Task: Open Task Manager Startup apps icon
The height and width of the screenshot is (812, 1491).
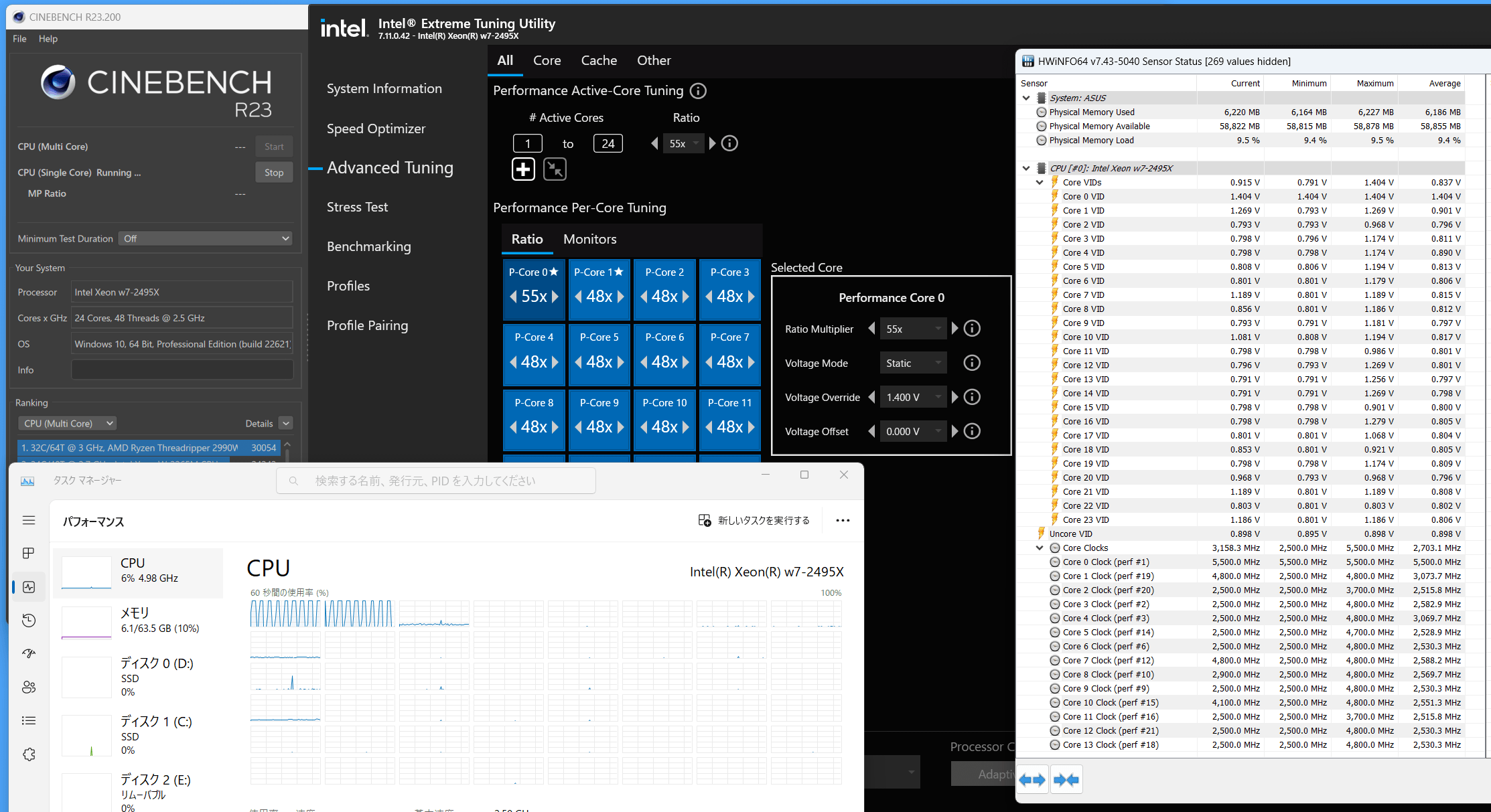Action: [x=29, y=654]
